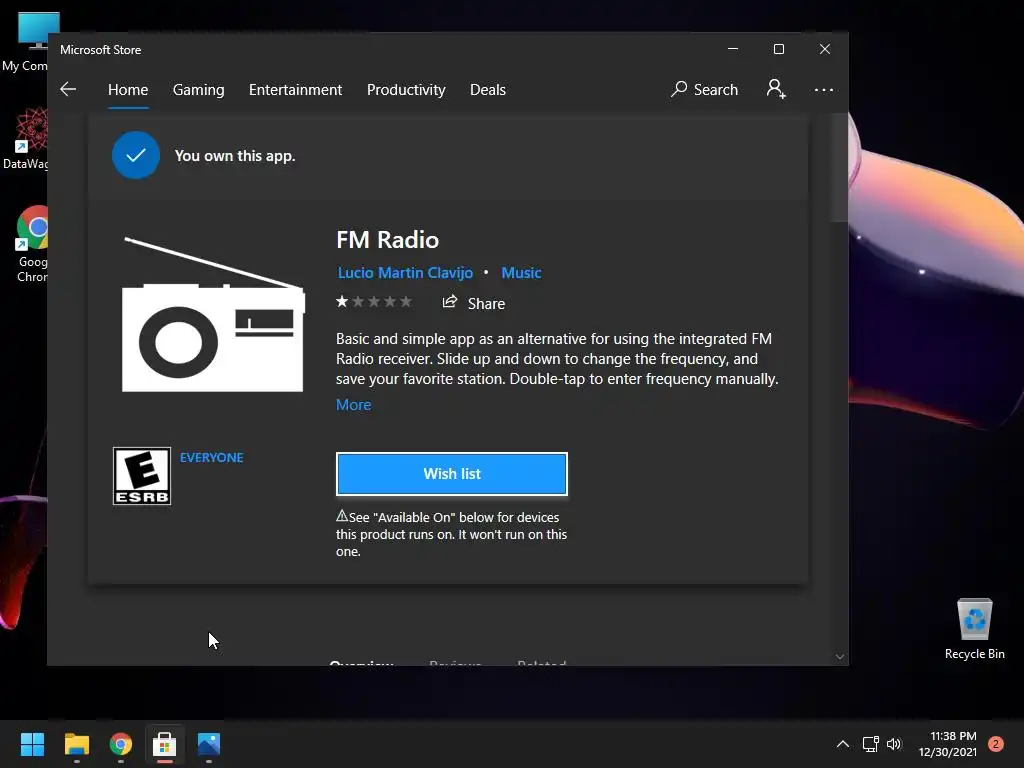Open the Windows Start menu
This screenshot has height=768, width=1024.
32,744
